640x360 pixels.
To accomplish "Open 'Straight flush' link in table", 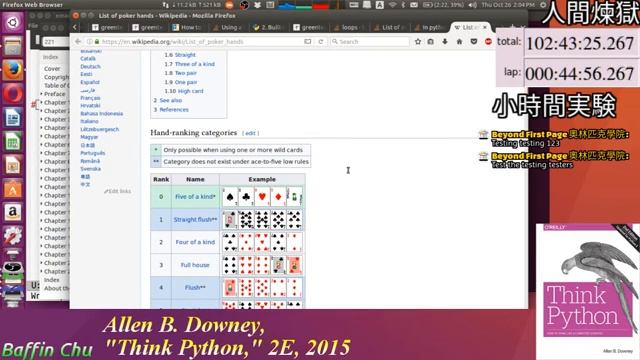I will (x=194, y=220).
